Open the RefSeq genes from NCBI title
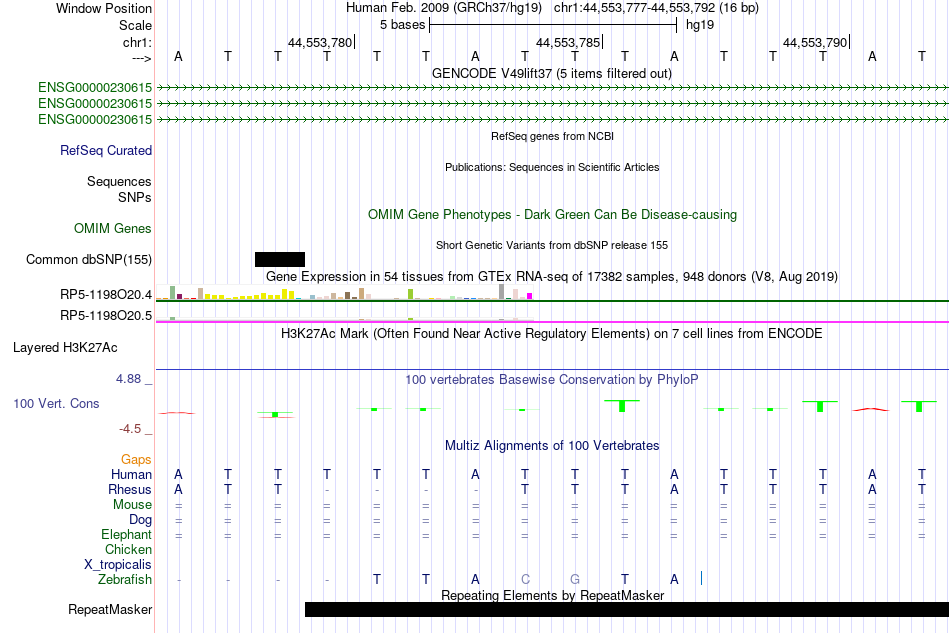The height and width of the screenshot is (633, 950). pyautogui.click(x=552, y=136)
